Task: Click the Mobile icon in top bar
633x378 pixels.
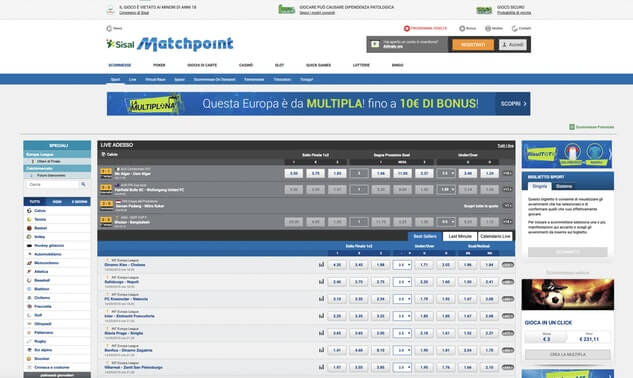Action: 488,28
